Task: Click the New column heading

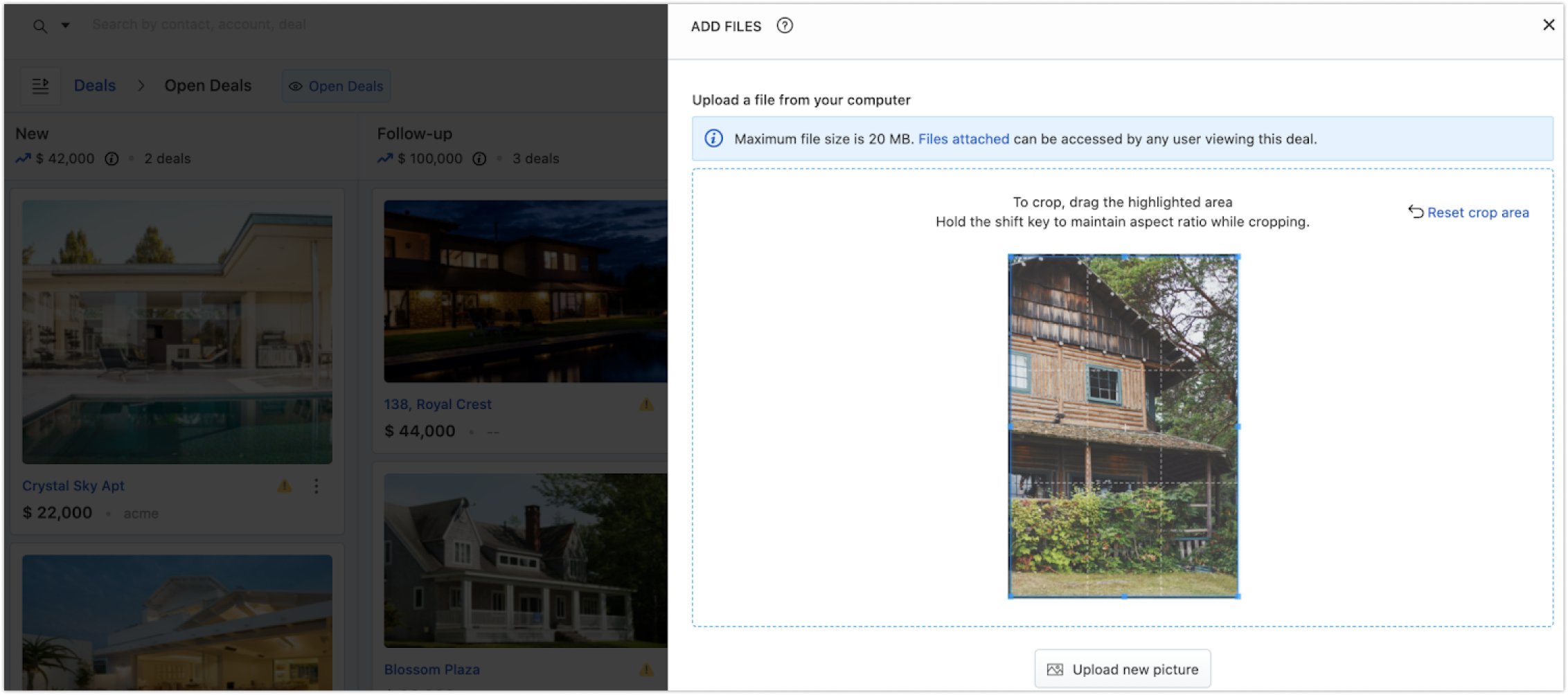Action: (x=32, y=134)
